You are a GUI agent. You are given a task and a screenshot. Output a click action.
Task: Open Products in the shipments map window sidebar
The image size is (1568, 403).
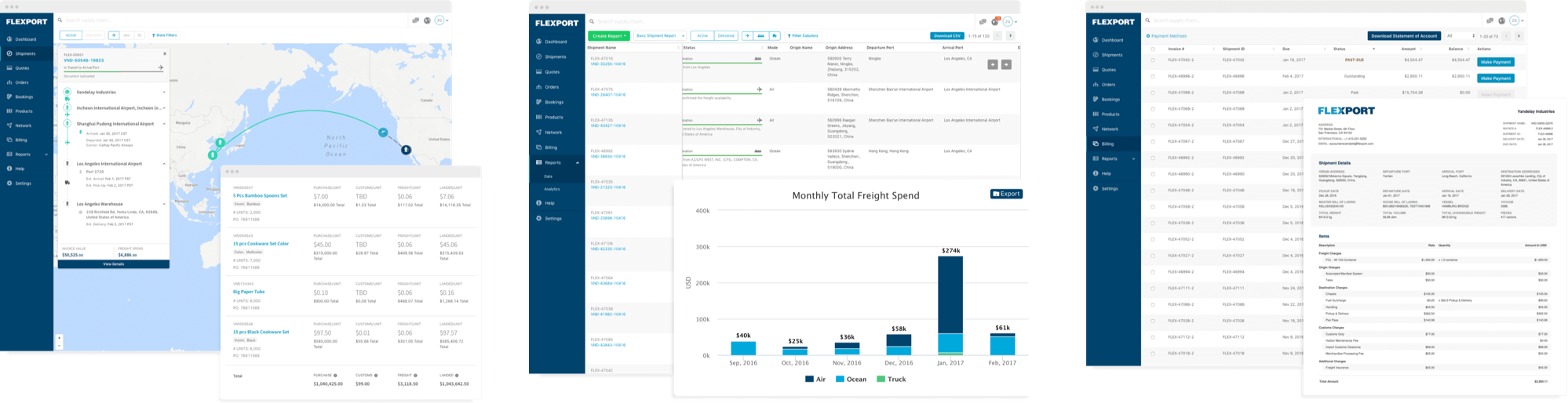[x=24, y=111]
